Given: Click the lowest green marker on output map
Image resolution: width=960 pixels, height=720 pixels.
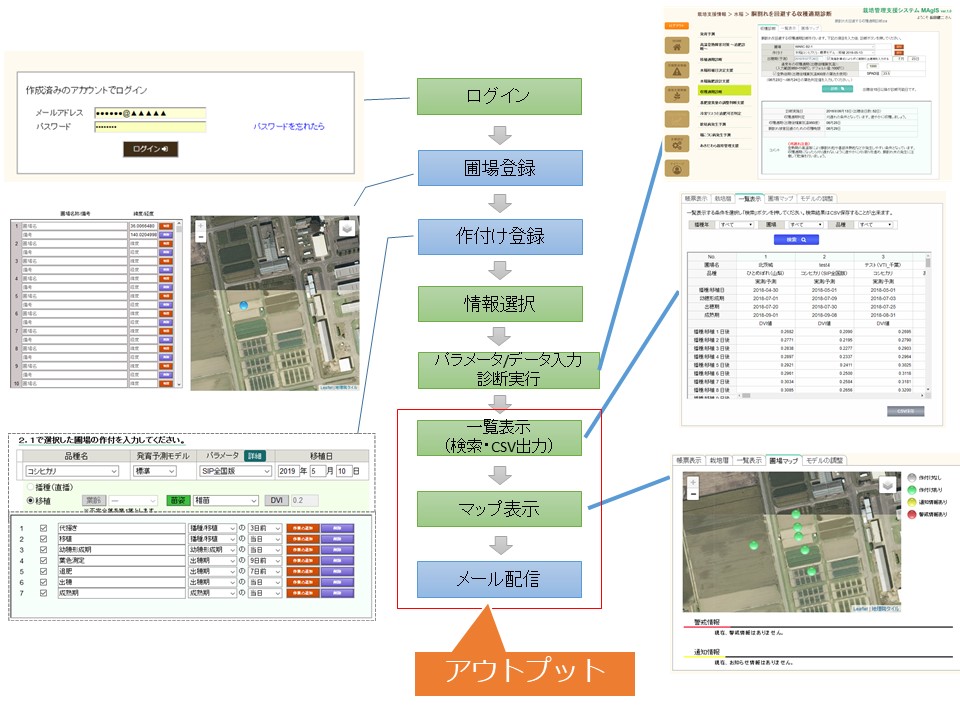Looking at the screenshot, I should point(811,571).
